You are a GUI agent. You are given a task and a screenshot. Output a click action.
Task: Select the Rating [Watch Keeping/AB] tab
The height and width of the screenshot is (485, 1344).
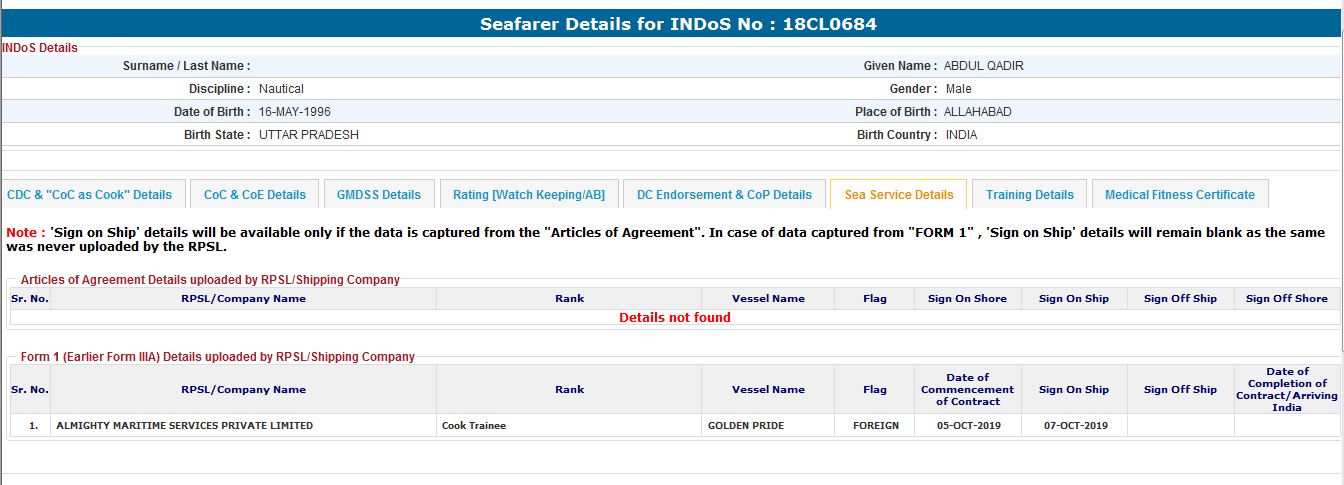[x=528, y=195]
